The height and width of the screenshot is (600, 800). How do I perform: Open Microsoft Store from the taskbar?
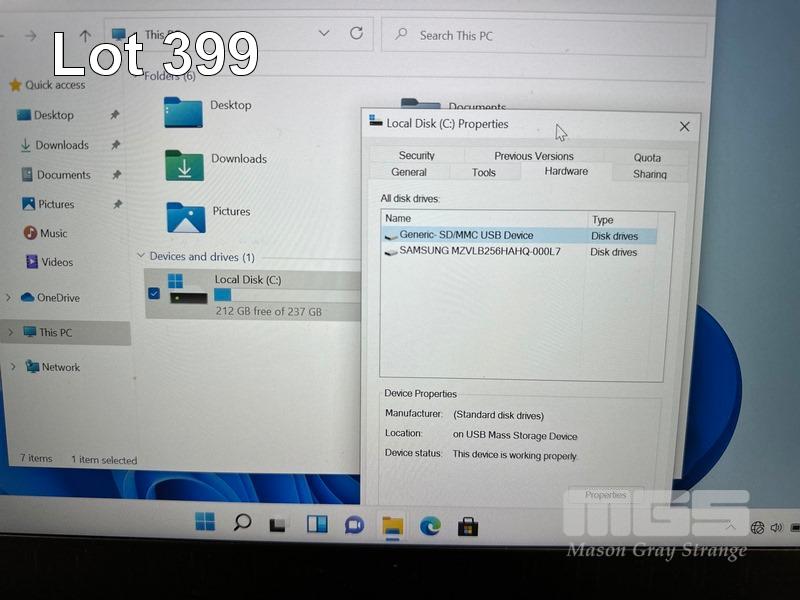[x=467, y=525]
